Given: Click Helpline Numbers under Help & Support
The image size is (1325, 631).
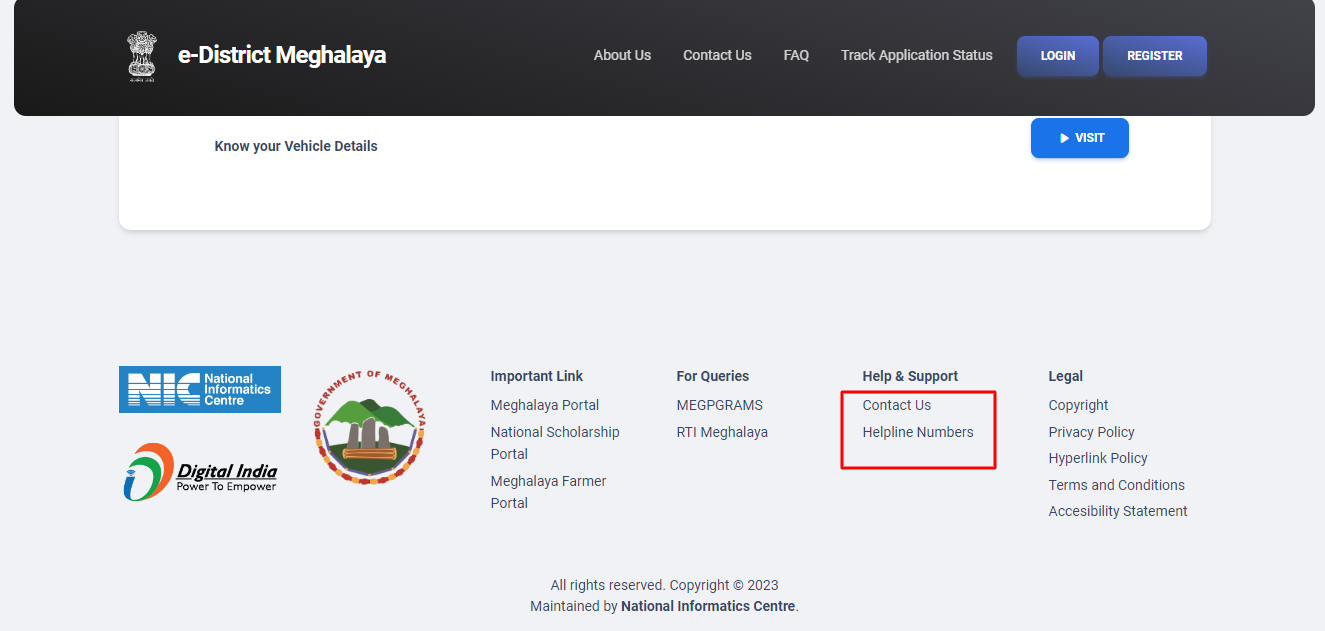Looking at the screenshot, I should [x=917, y=432].
